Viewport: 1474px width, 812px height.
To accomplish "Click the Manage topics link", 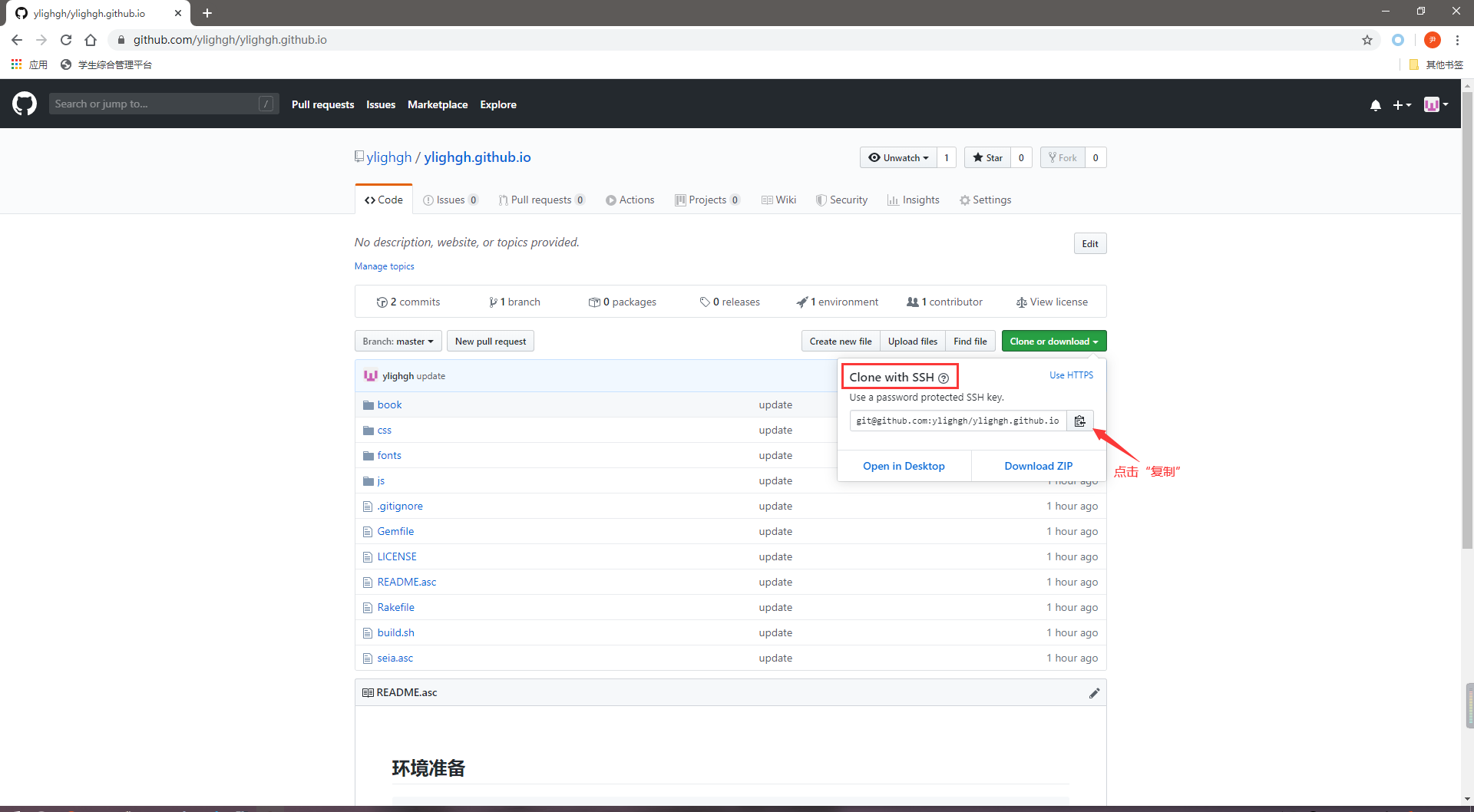I will [x=385, y=266].
